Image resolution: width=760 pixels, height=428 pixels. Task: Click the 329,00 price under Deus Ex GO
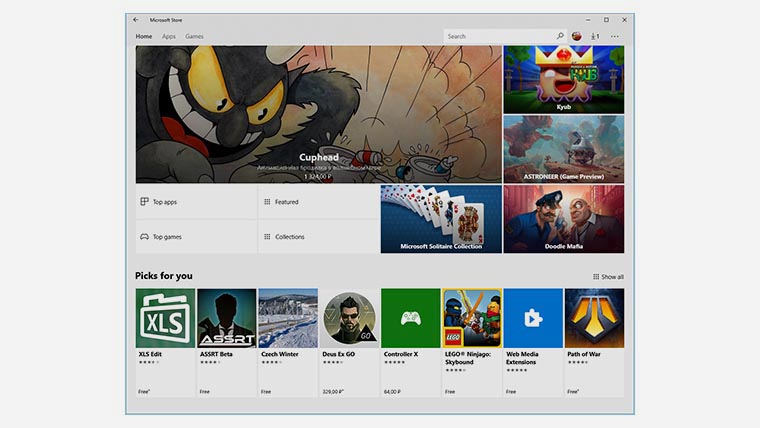[x=333, y=392]
